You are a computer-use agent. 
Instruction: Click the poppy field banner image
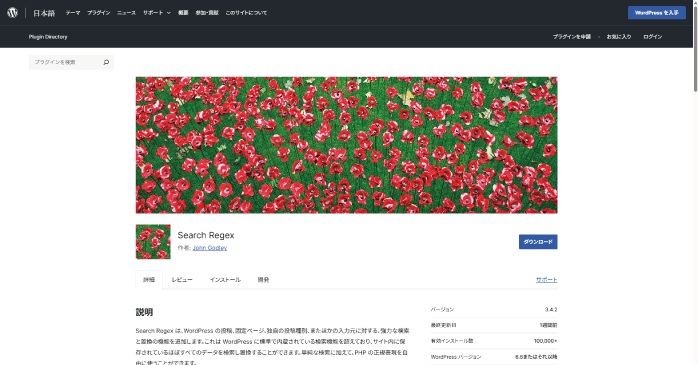(x=346, y=145)
